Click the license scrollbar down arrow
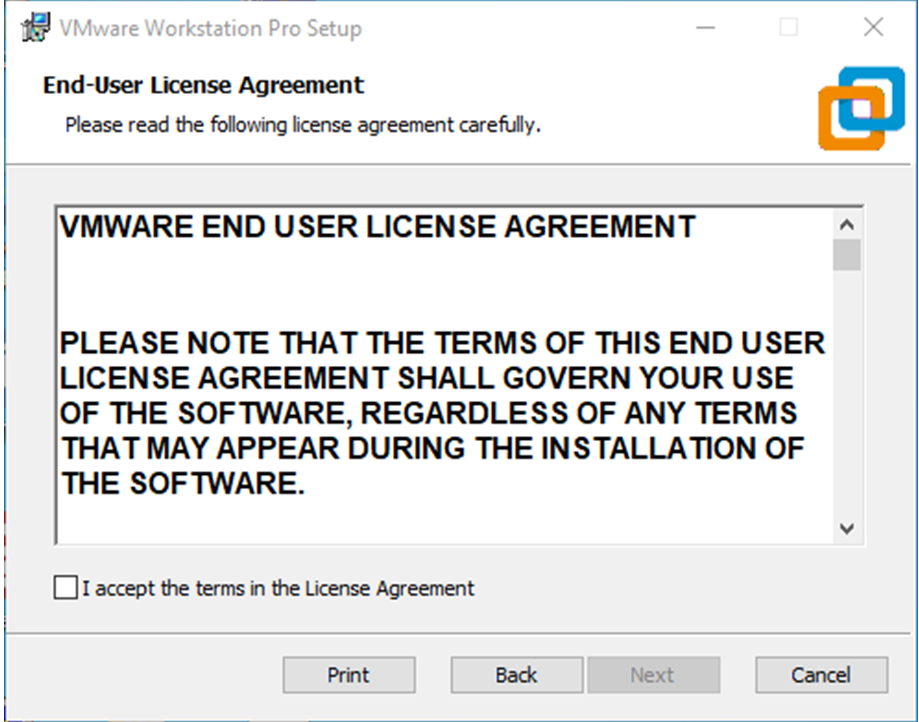Viewport: 919px width, 722px height. pyautogui.click(x=846, y=528)
